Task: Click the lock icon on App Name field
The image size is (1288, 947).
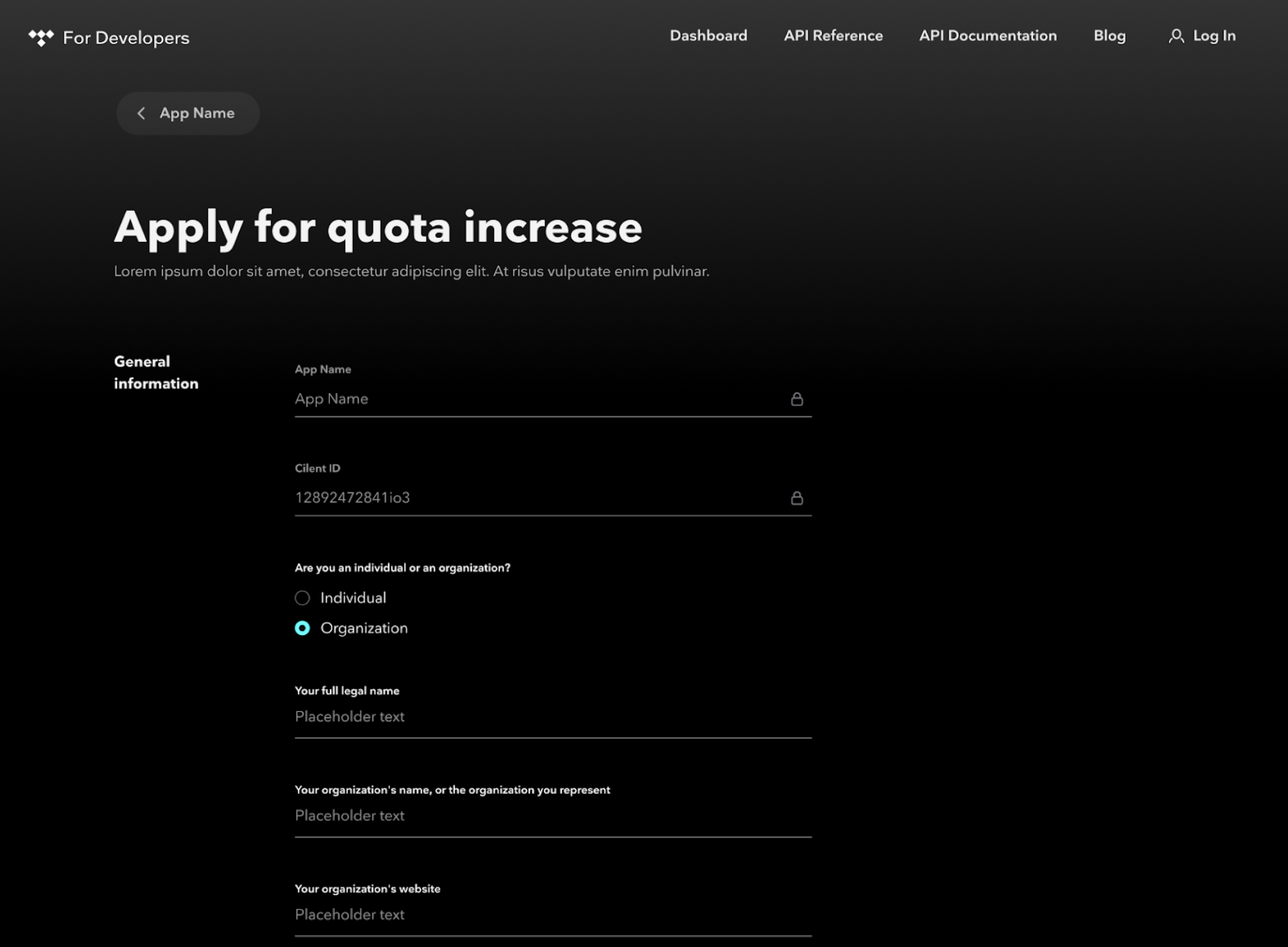Action: [x=797, y=399]
